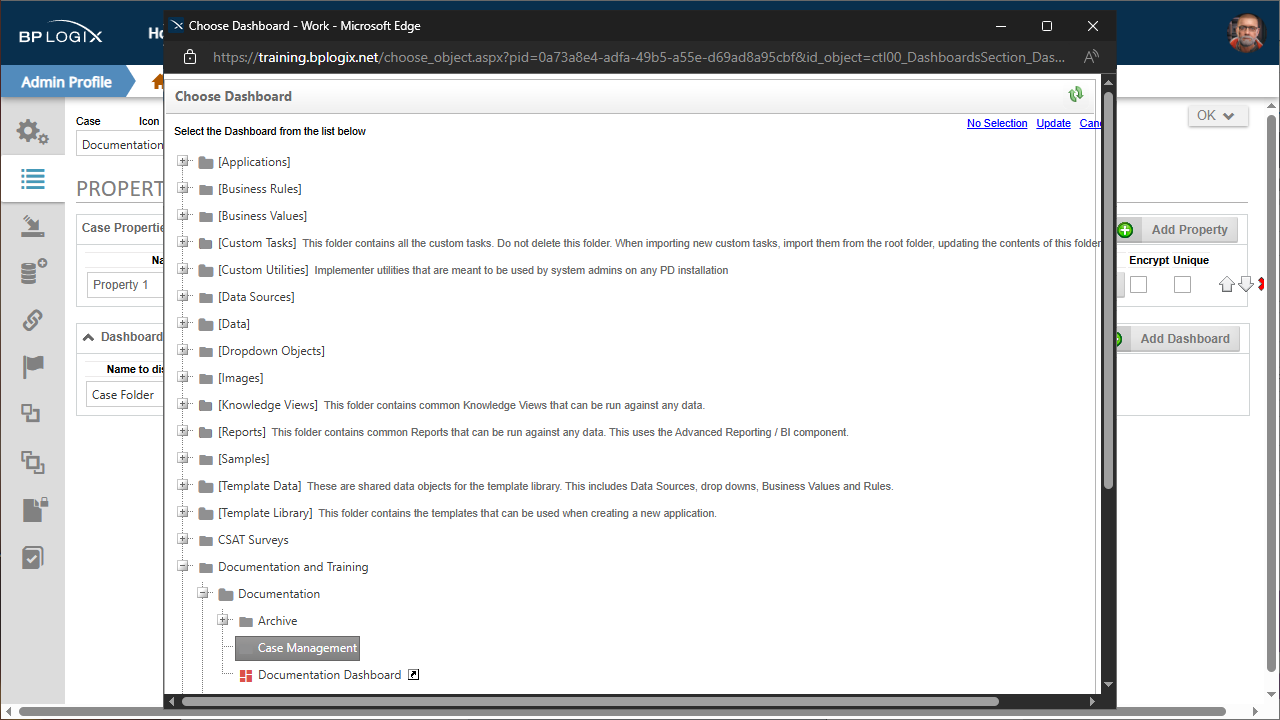The width and height of the screenshot is (1280, 720).
Task: Collapse the Documentation subfolder
Action: click(203, 593)
